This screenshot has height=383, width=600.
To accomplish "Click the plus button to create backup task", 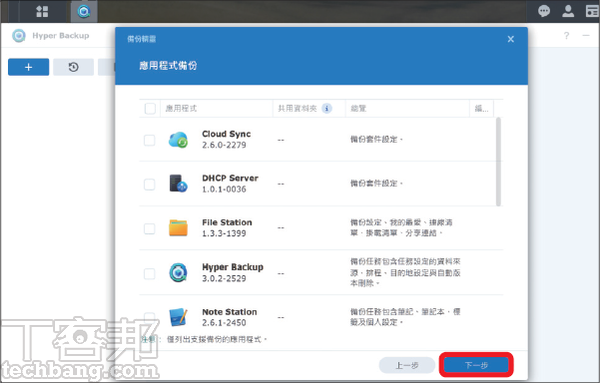I will point(29,67).
